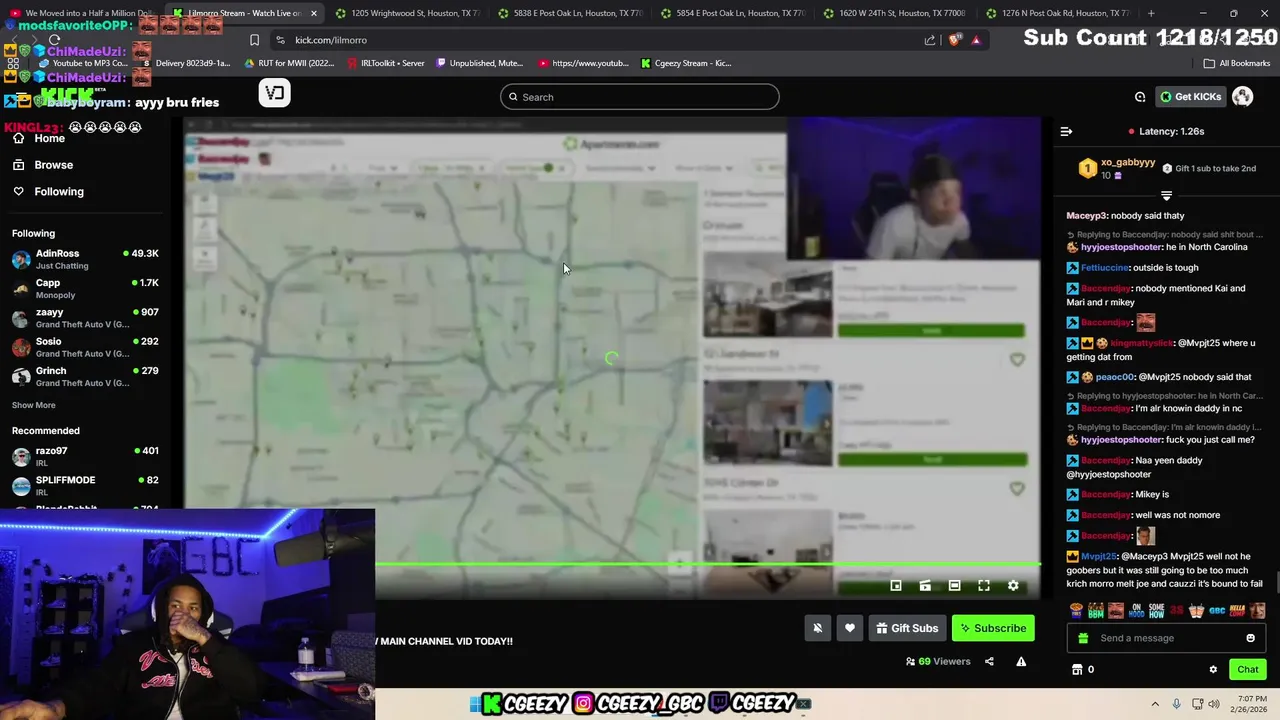Open IRLToolkit Server bookmark
This screenshot has width=1280, height=720.
(x=385, y=63)
